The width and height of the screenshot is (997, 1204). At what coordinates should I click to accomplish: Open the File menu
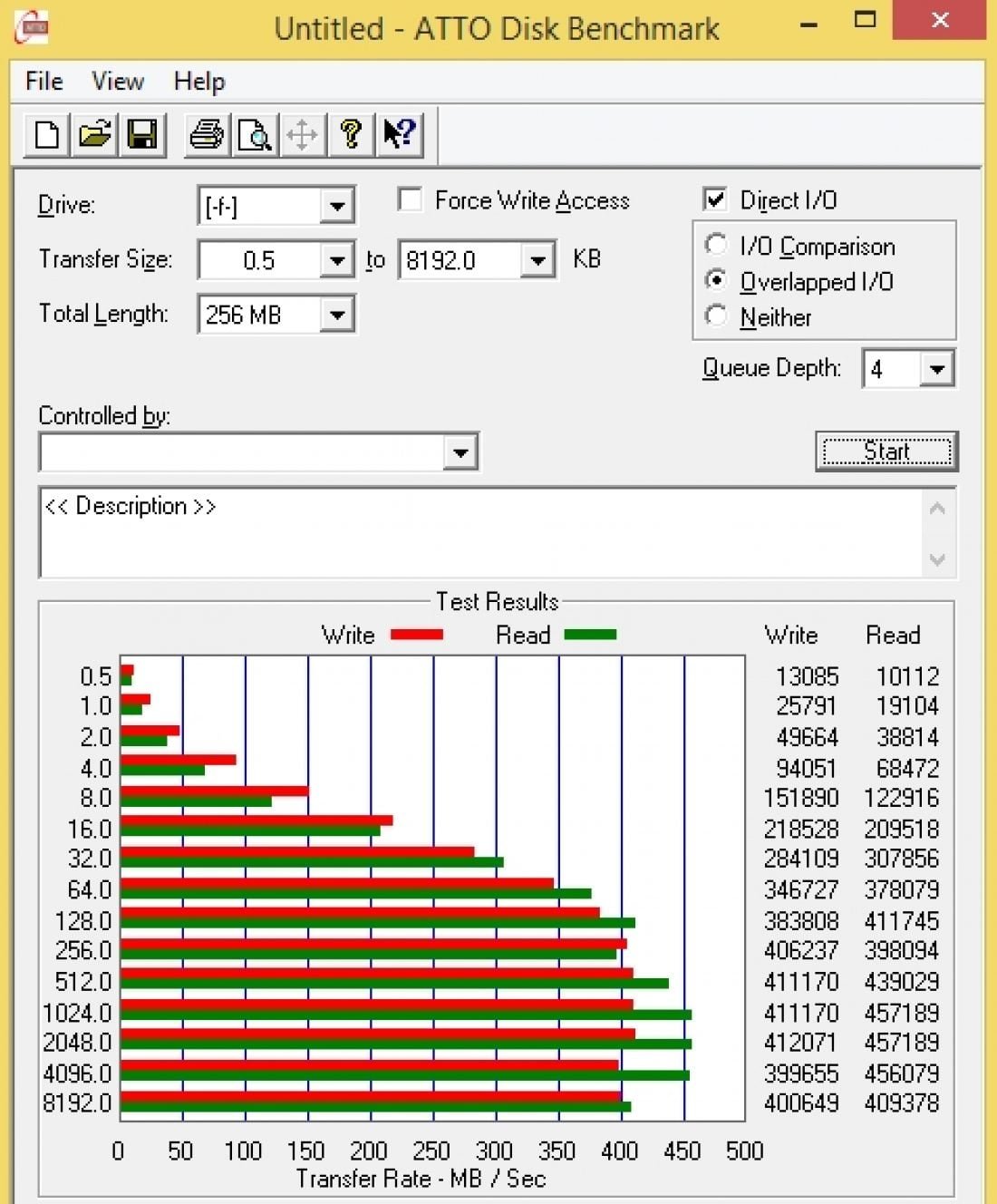coord(44,81)
